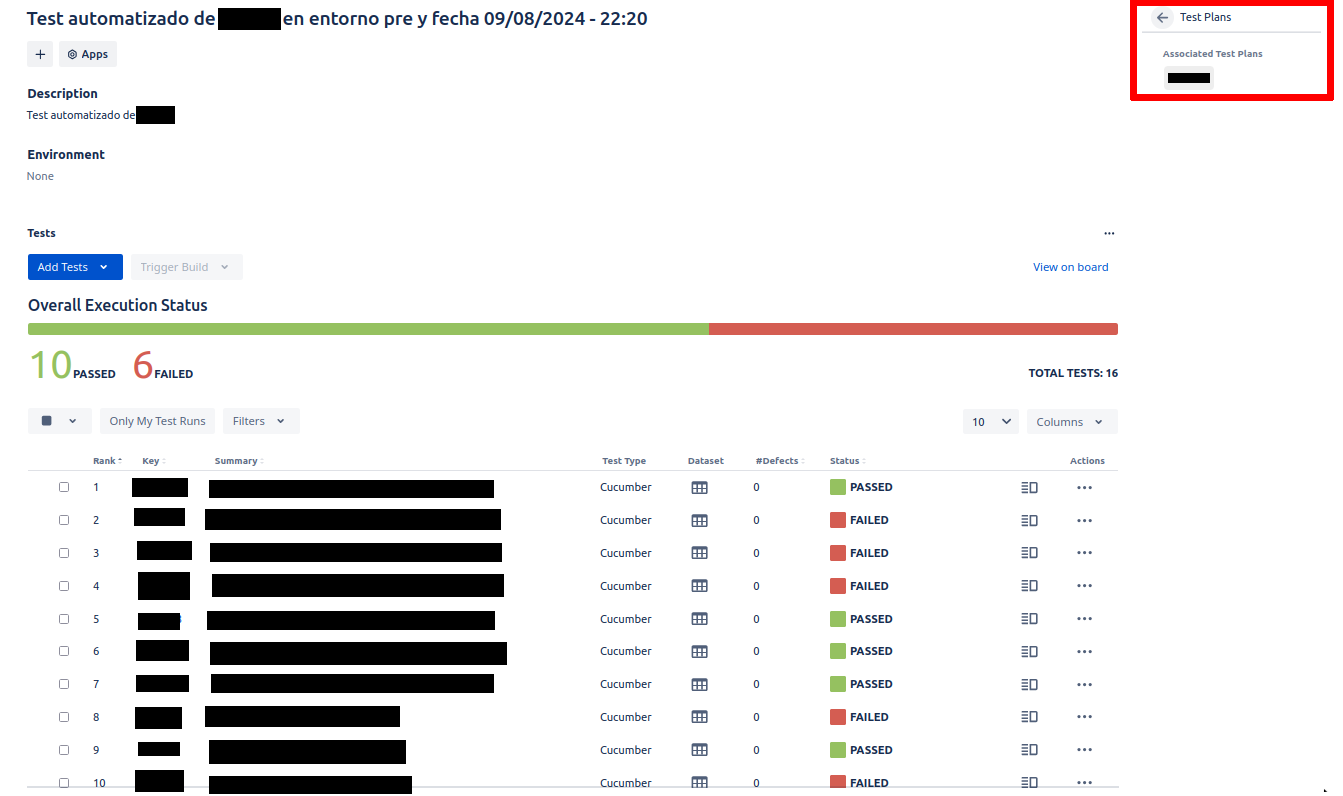Open the three-dot actions menu for rank 3

1084,554
